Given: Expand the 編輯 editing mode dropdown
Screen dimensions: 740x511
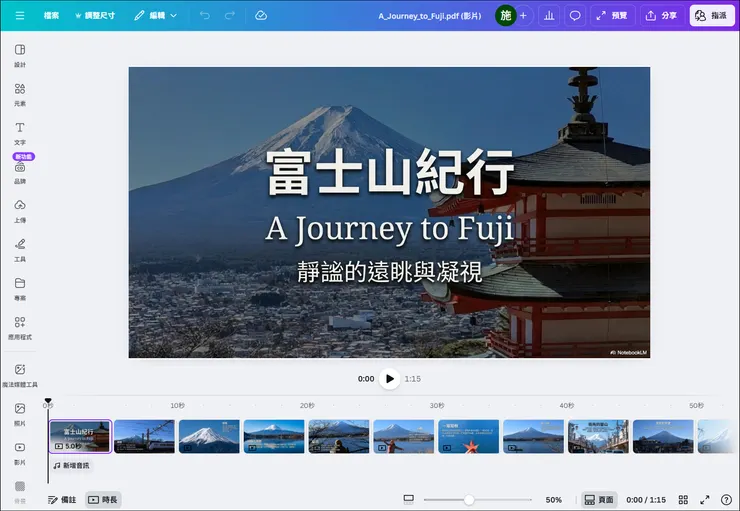Looking at the screenshot, I should pos(155,16).
